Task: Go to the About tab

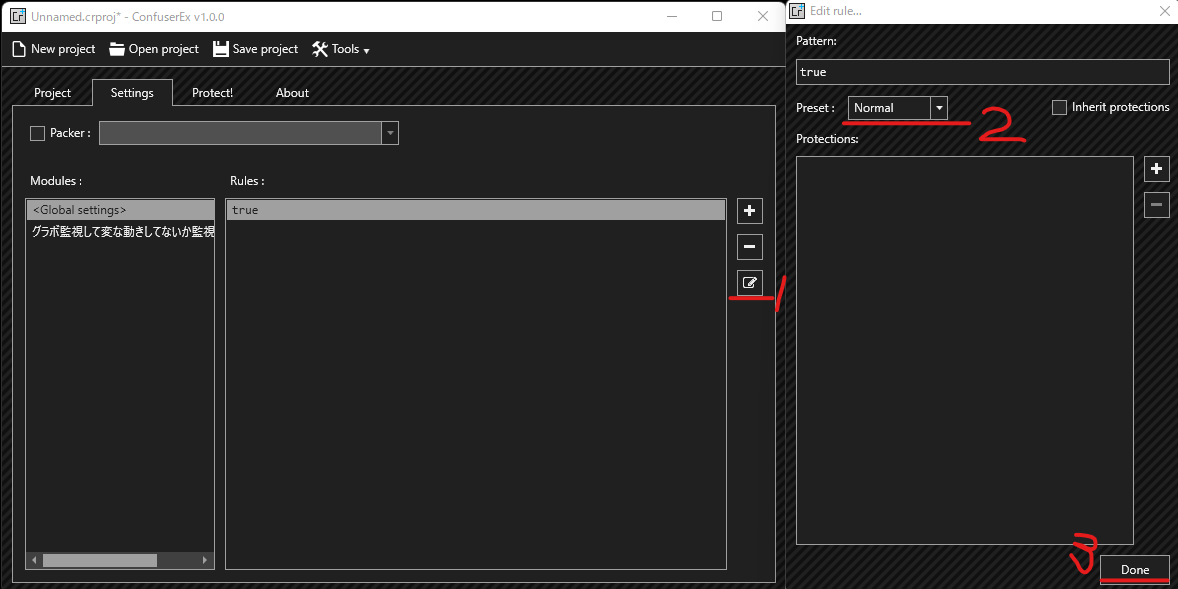Action: pyautogui.click(x=292, y=93)
